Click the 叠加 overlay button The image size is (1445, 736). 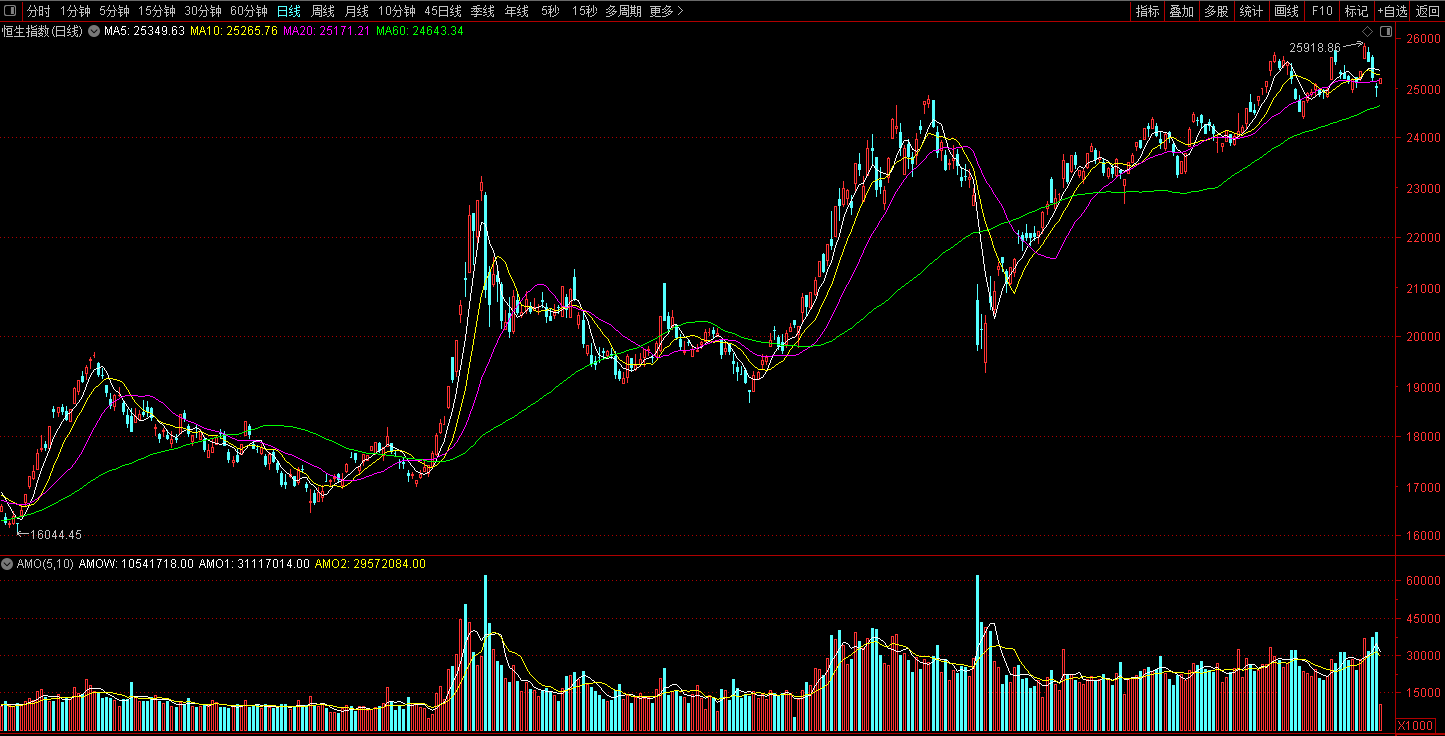pyautogui.click(x=1181, y=11)
